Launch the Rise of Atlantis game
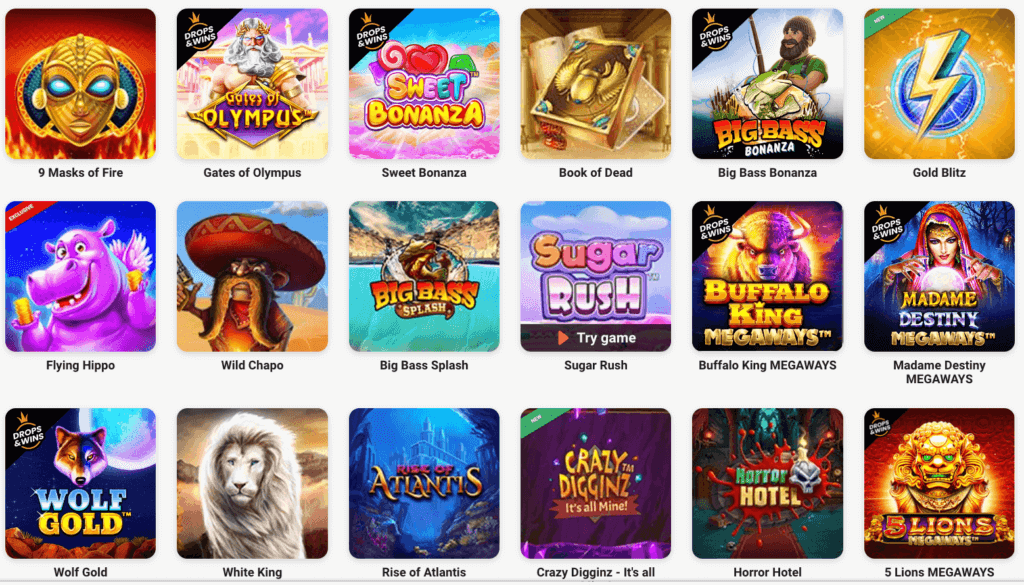 point(424,483)
